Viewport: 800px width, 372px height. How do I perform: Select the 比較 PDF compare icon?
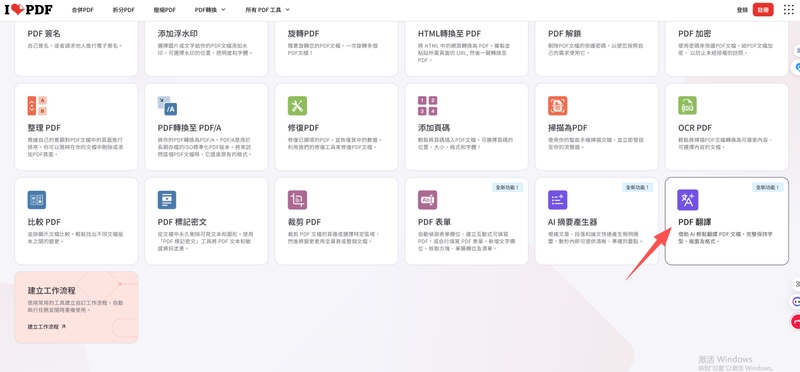point(37,200)
